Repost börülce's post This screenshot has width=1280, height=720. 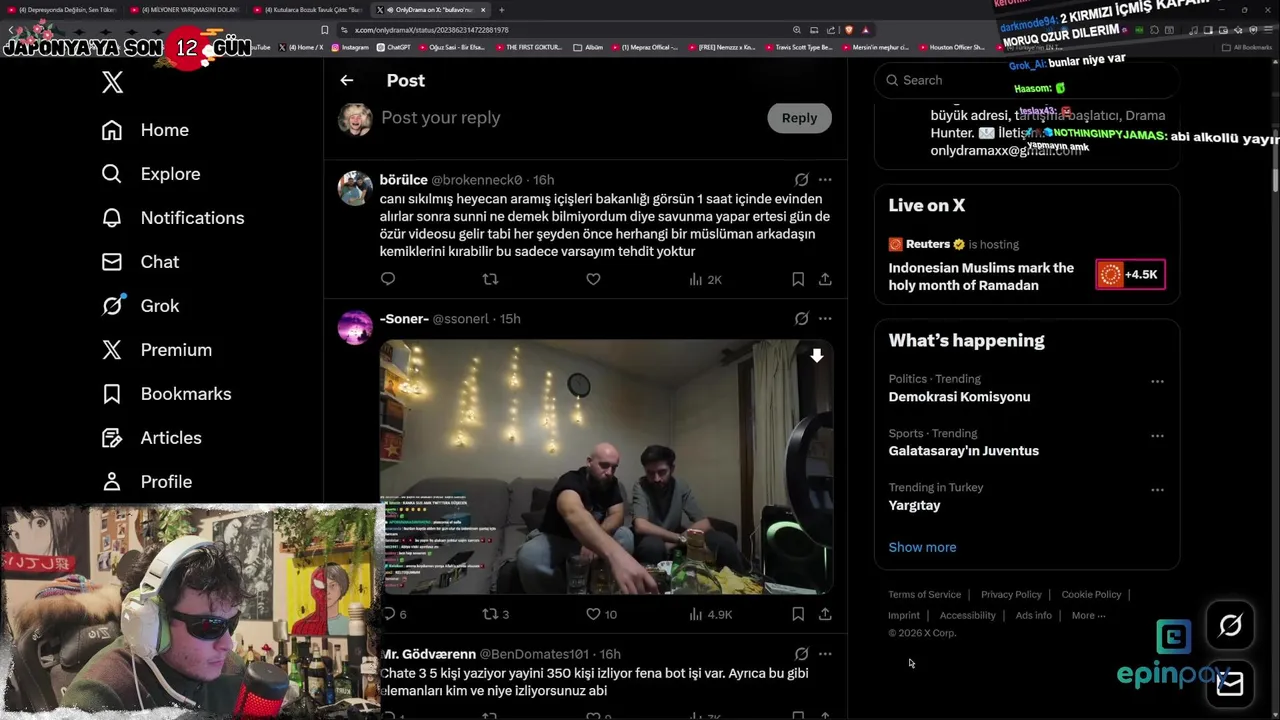click(490, 279)
